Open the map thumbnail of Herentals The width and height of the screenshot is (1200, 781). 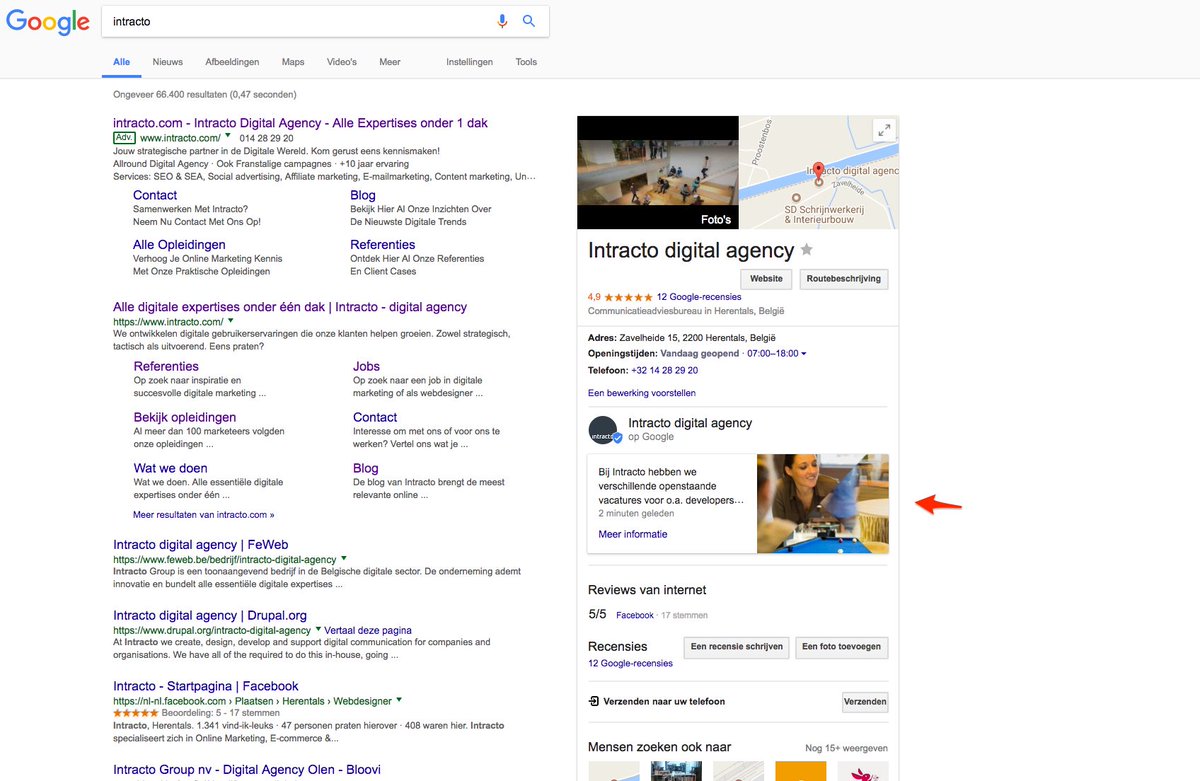click(x=818, y=172)
